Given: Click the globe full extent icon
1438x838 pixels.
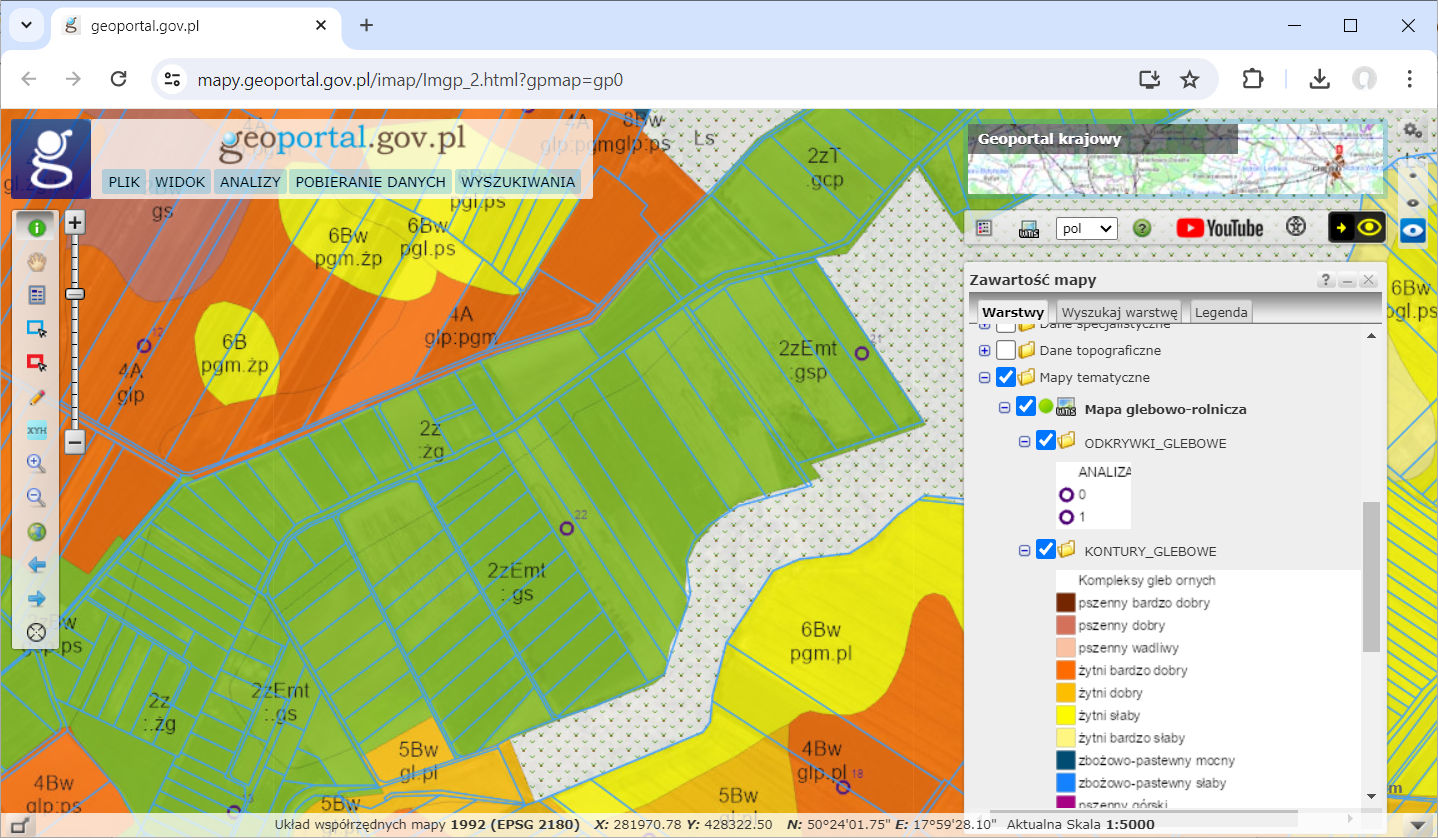Looking at the screenshot, I should (36, 532).
